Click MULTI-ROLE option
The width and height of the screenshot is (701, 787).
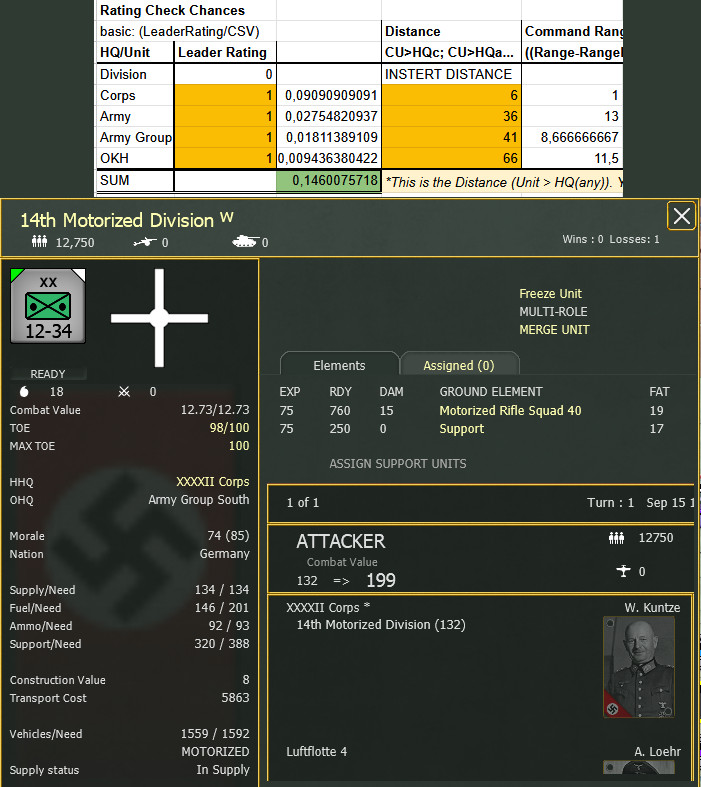[x=553, y=312]
